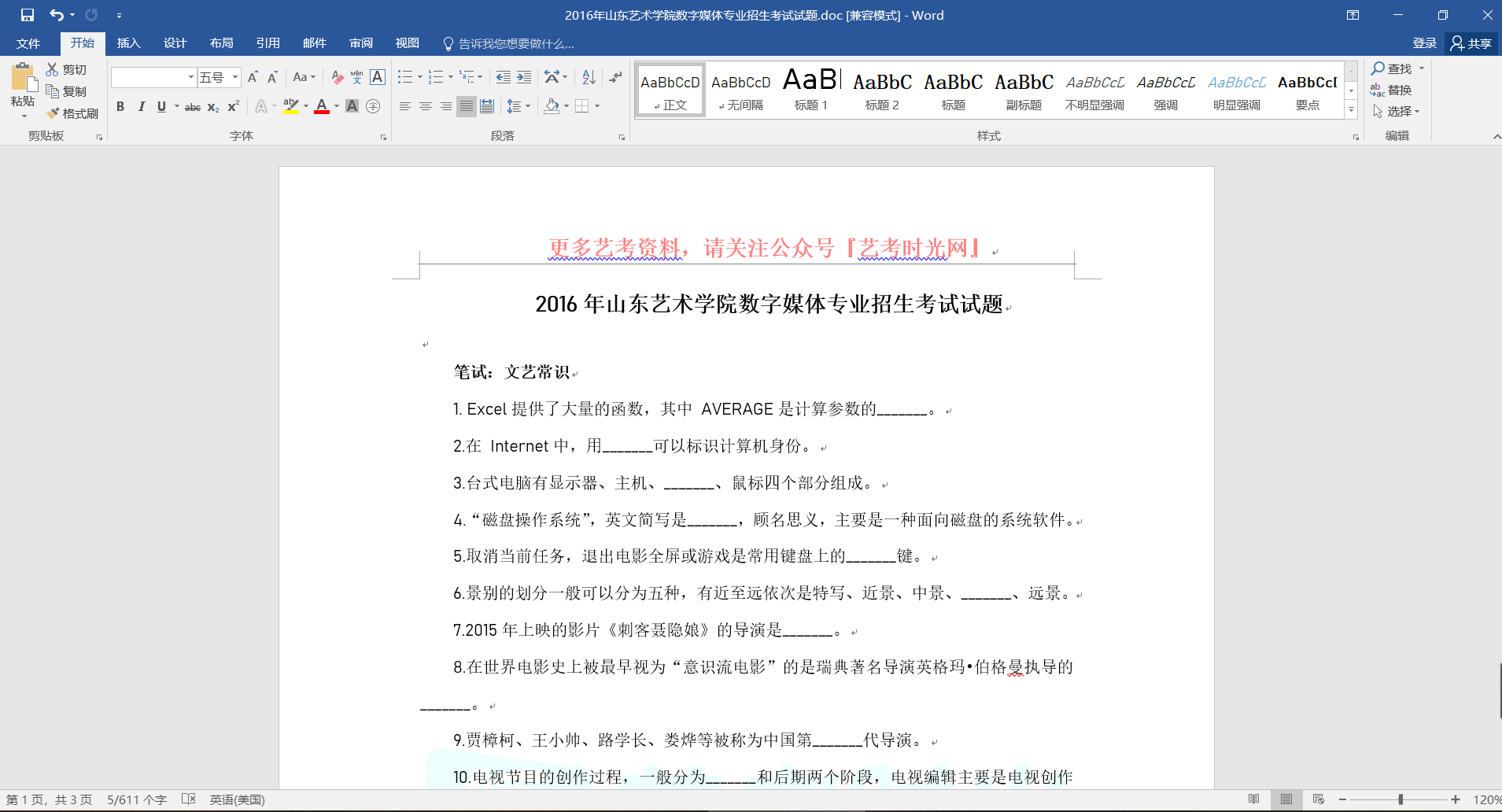Toggle the Show/Hide paragraph marks button
The width and height of the screenshot is (1502, 812).
615,77
